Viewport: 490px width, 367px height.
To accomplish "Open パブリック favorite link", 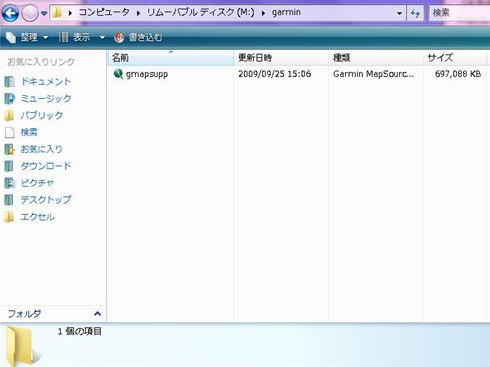I will click(42, 115).
